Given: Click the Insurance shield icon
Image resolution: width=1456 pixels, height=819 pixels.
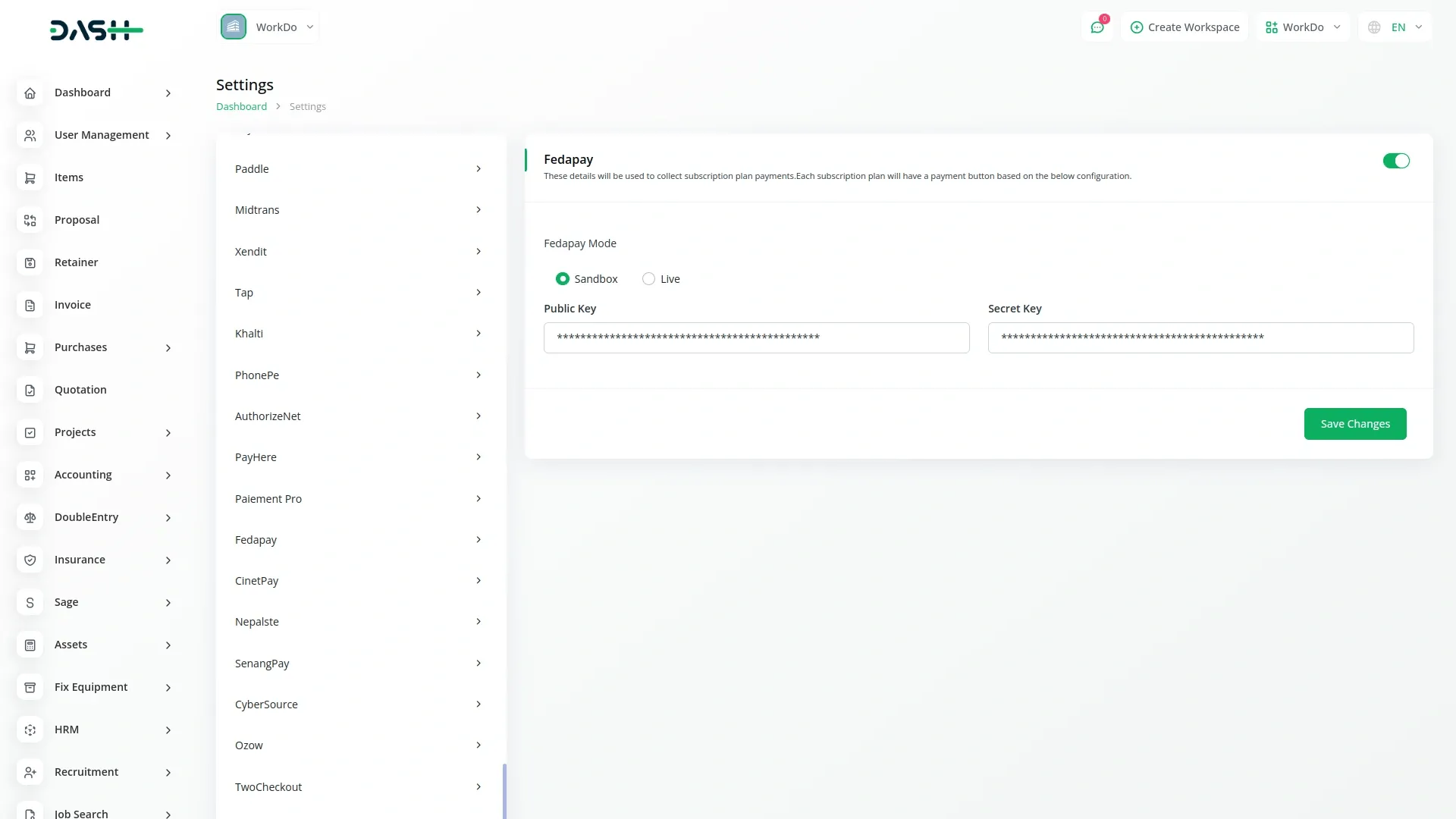Looking at the screenshot, I should point(30,560).
